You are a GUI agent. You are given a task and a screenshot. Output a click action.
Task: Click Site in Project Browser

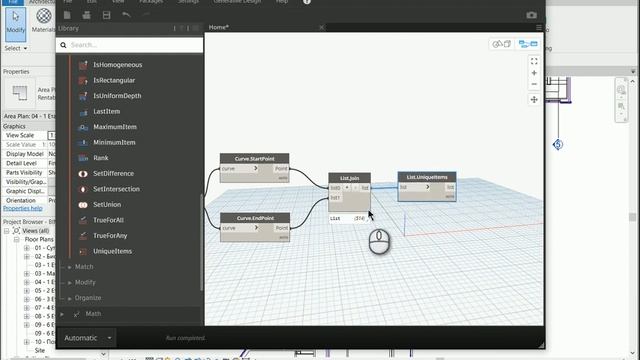point(40,350)
